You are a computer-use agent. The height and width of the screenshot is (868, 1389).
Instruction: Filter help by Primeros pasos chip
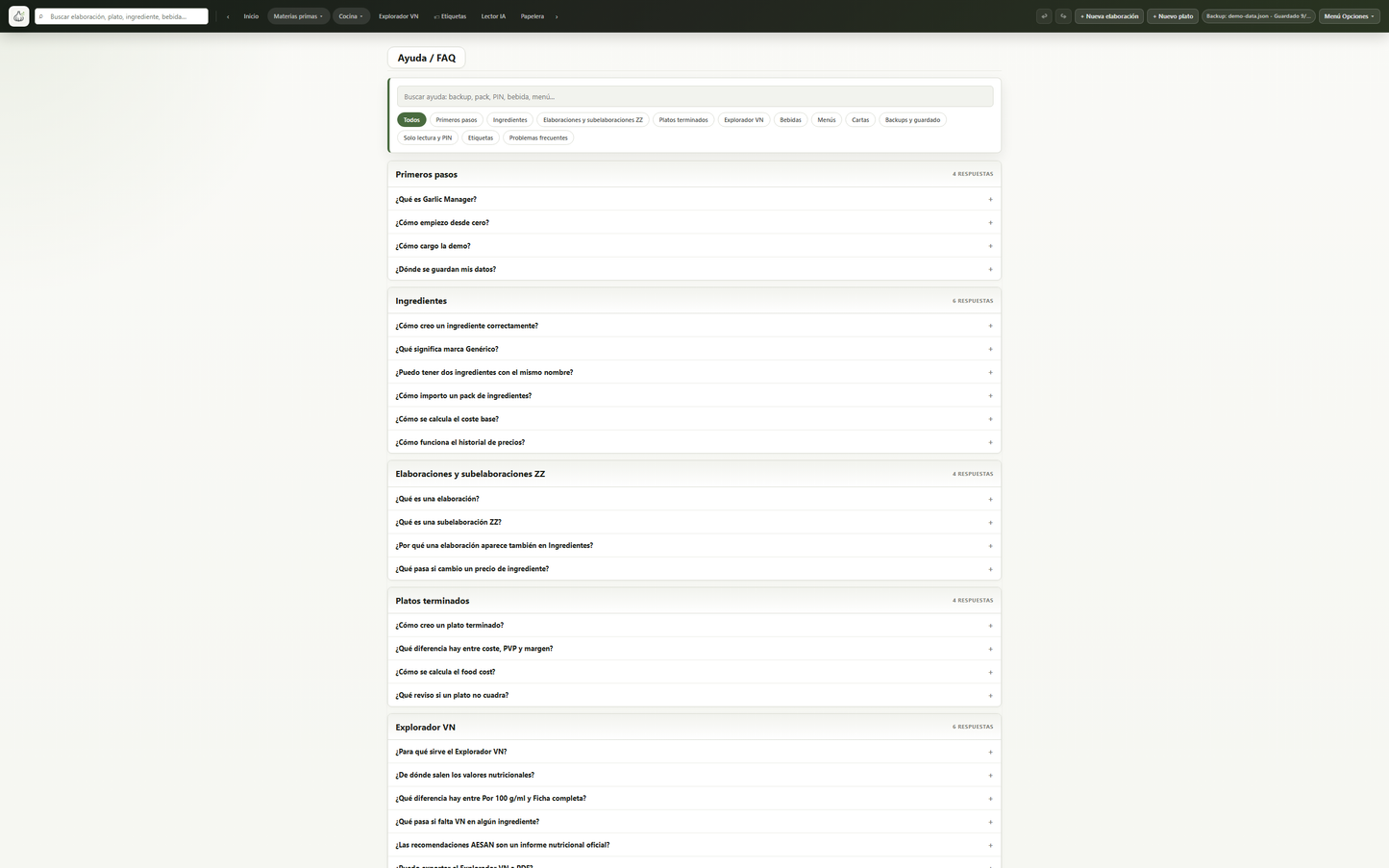pyautogui.click(x=457, y=120)
